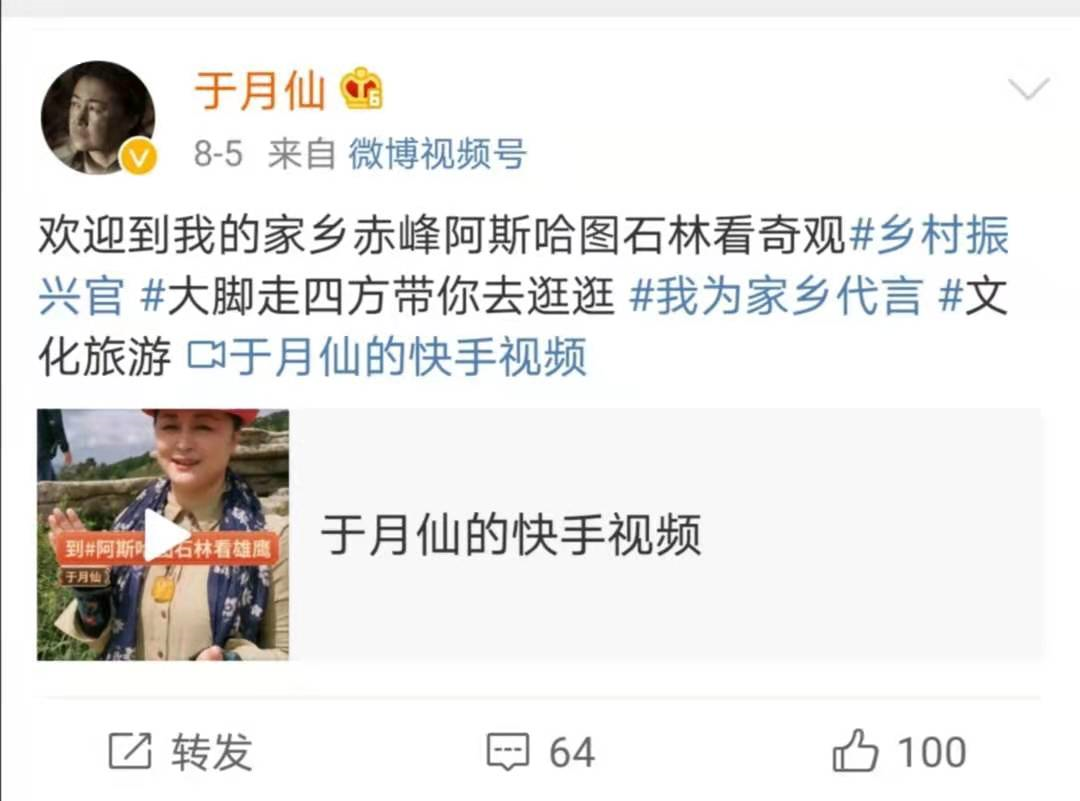The height and width of the screenshot is (801, 1080).
Task: Tap the comment count 64
Action: pos(572,752)
